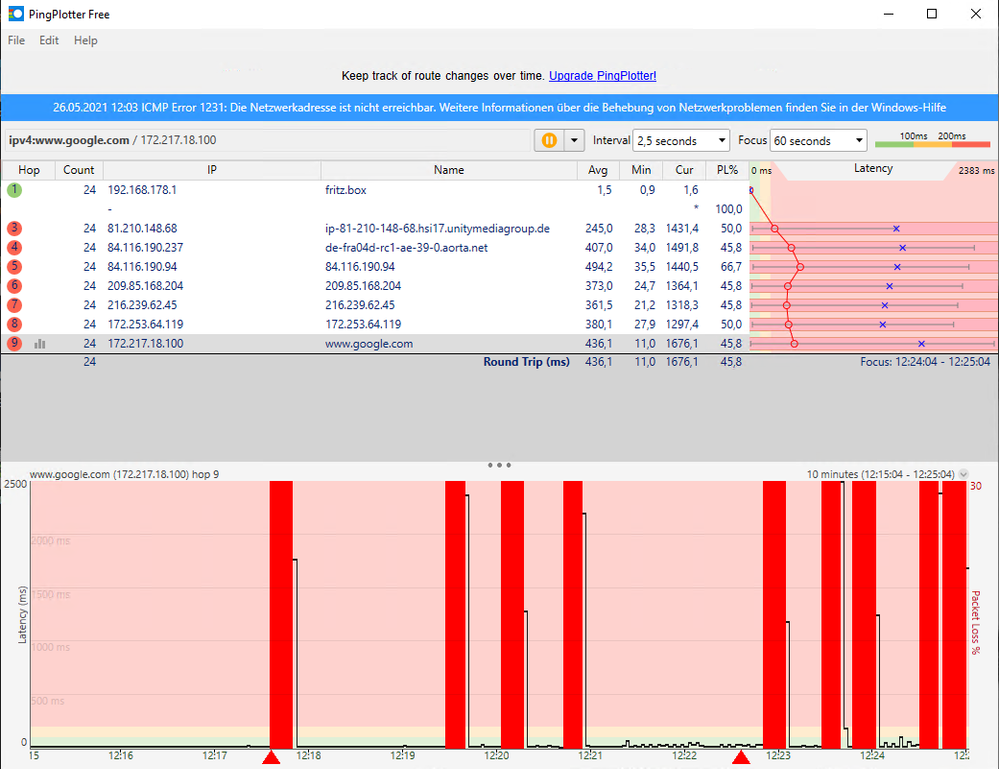The width and height of the screenshot is (999, 769).
Task: Open the Interval 2,5 seconds combo box
Action: 680,140
